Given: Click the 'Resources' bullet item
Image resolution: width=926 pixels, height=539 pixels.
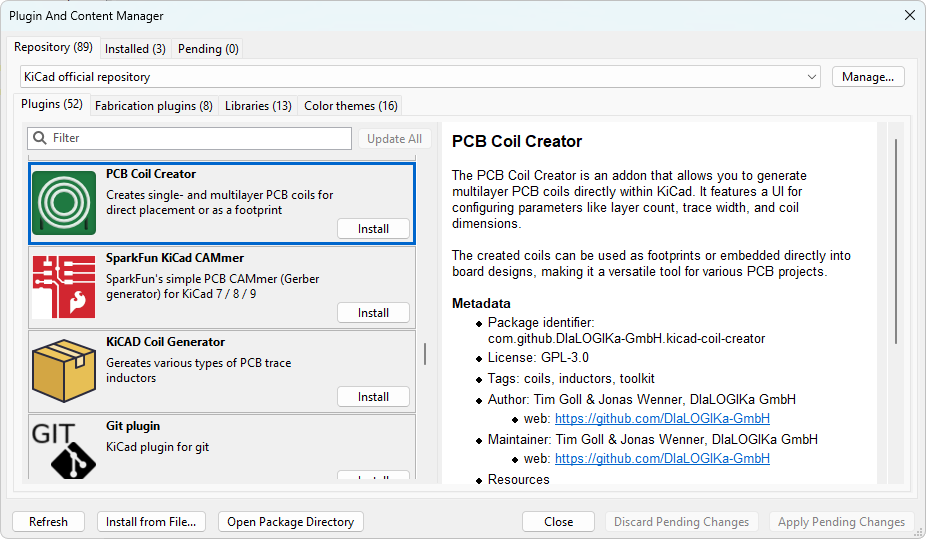Looking at the screenshot, I should click(518, 479).
